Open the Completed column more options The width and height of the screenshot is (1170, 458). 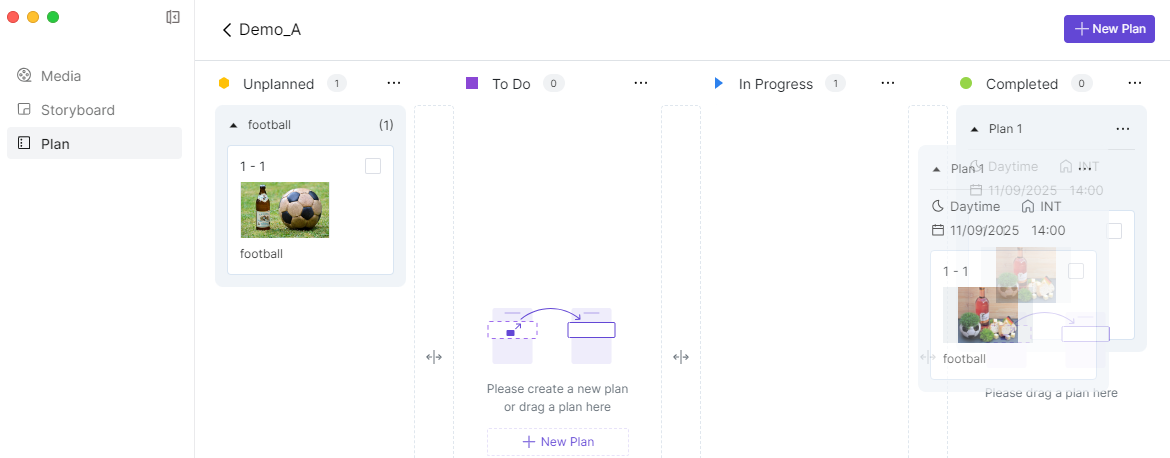pyautogui.click(x=1134, y=83)
